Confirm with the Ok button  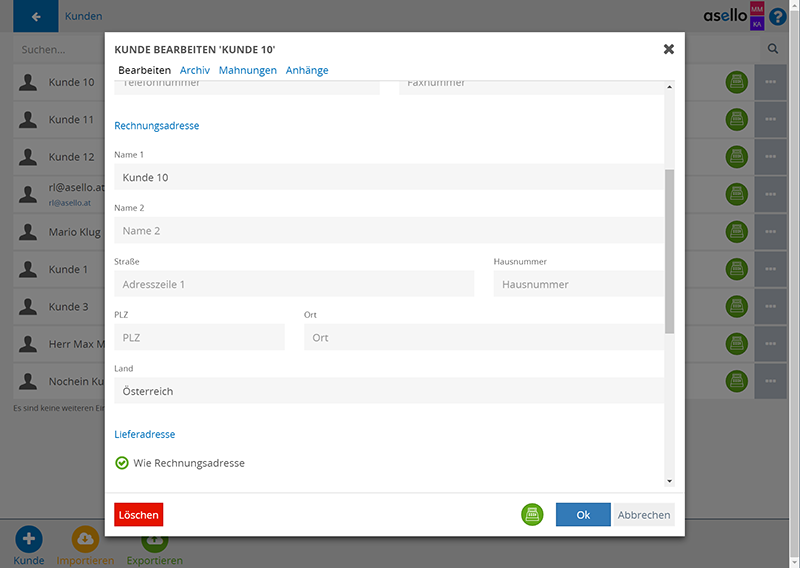583,515
